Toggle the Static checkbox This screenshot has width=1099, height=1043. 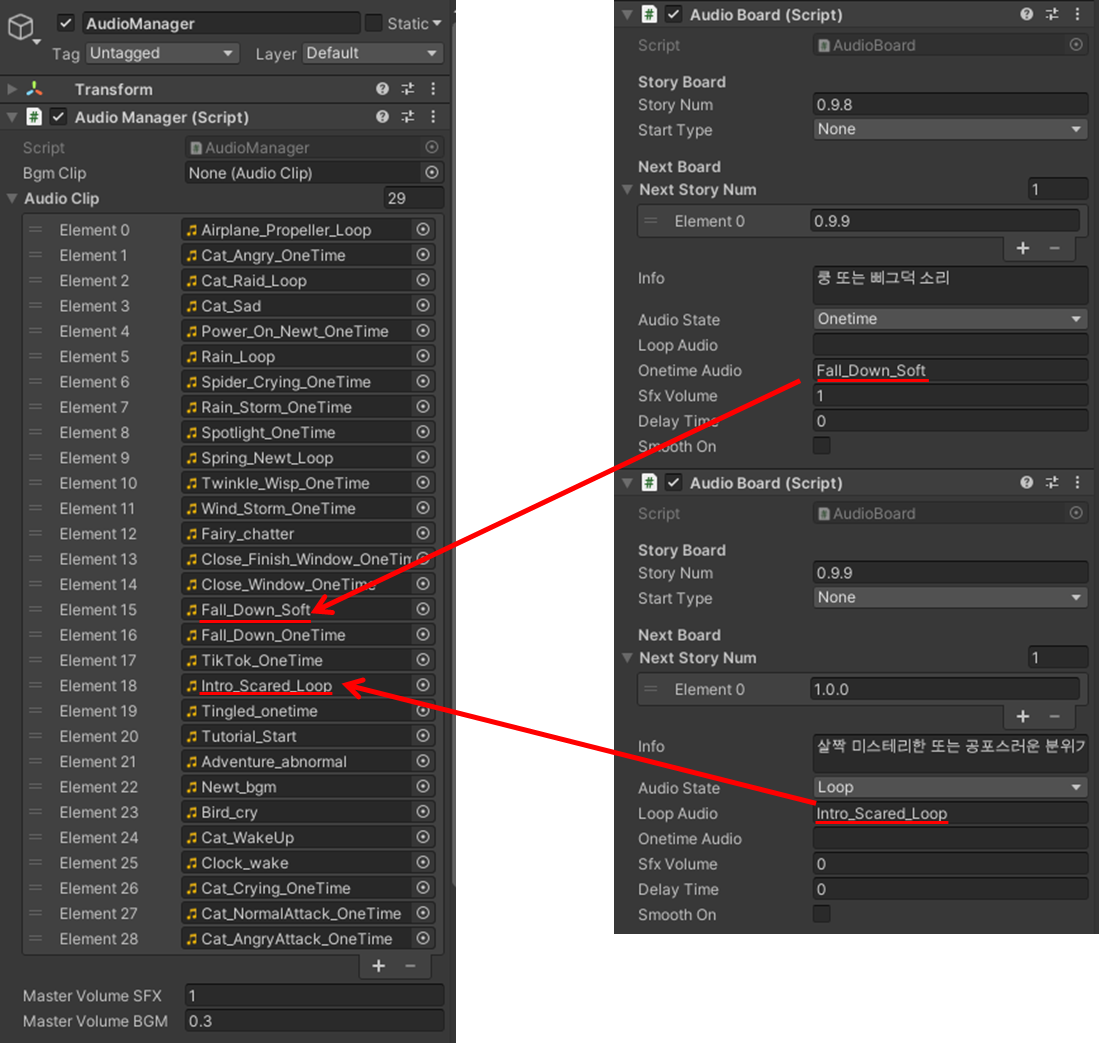pyautogui.click(x=374, y=23)
